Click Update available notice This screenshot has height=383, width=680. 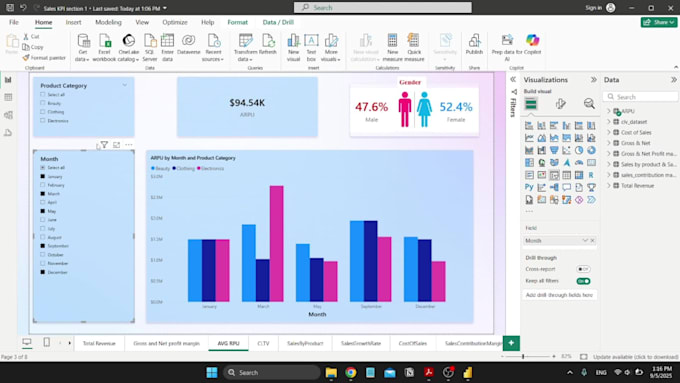click(x=635, y=357)
